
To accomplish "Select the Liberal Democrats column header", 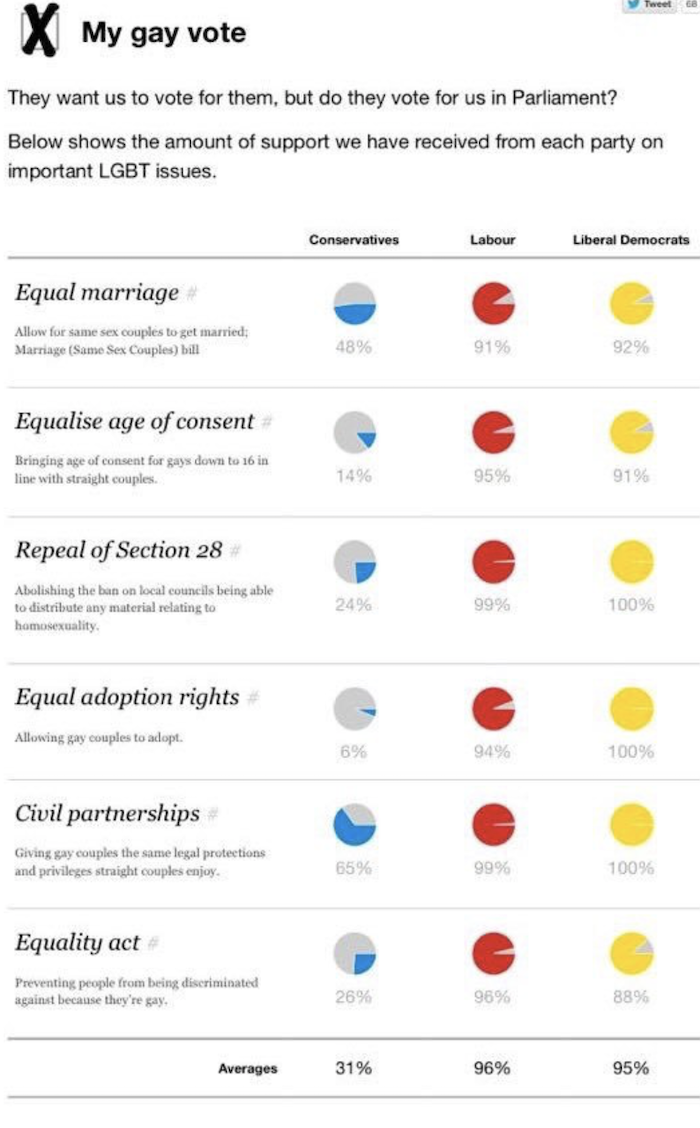I will pos(631,240).
